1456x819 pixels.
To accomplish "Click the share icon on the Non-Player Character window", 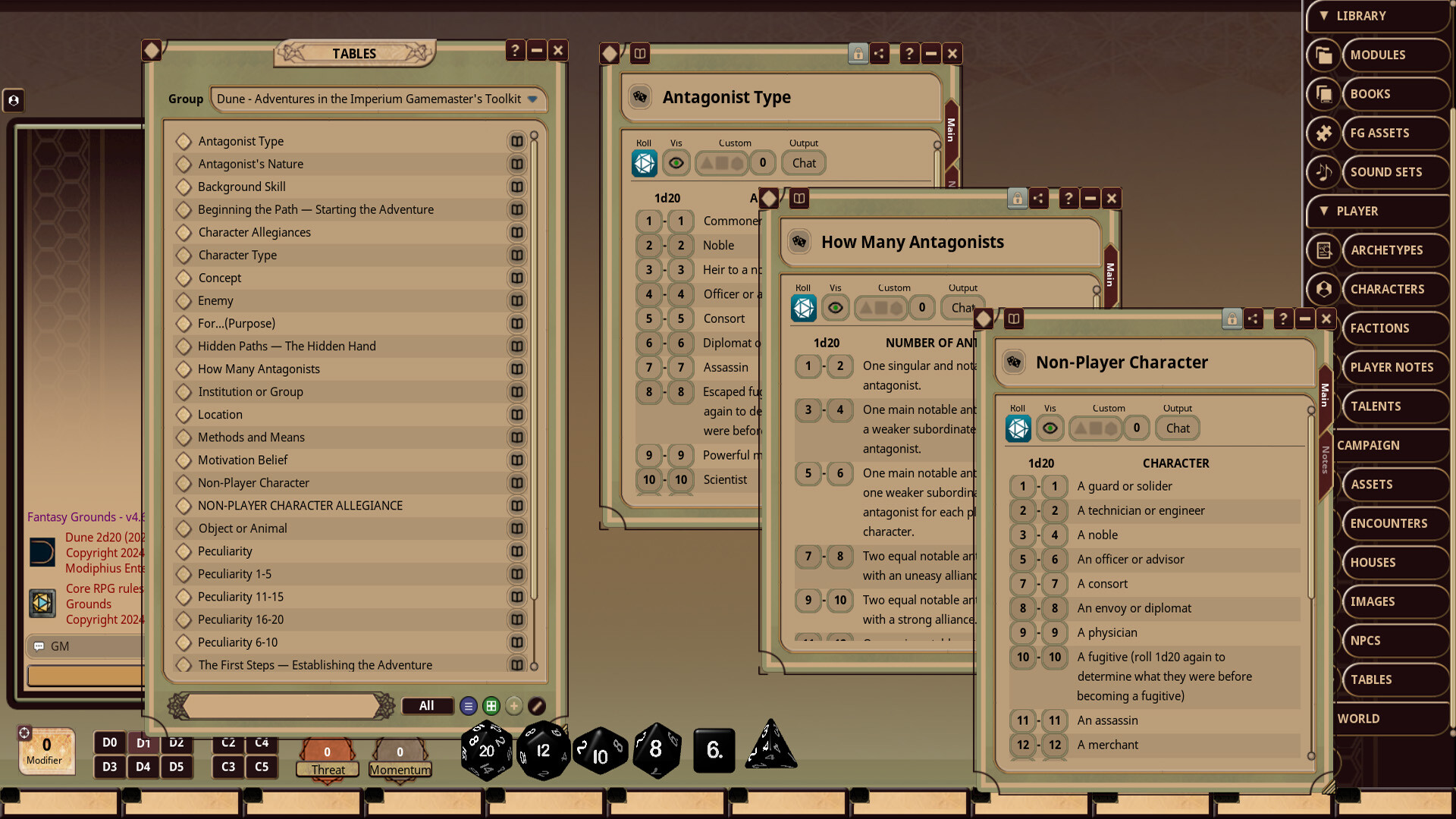I will [x=1254, y=319].
